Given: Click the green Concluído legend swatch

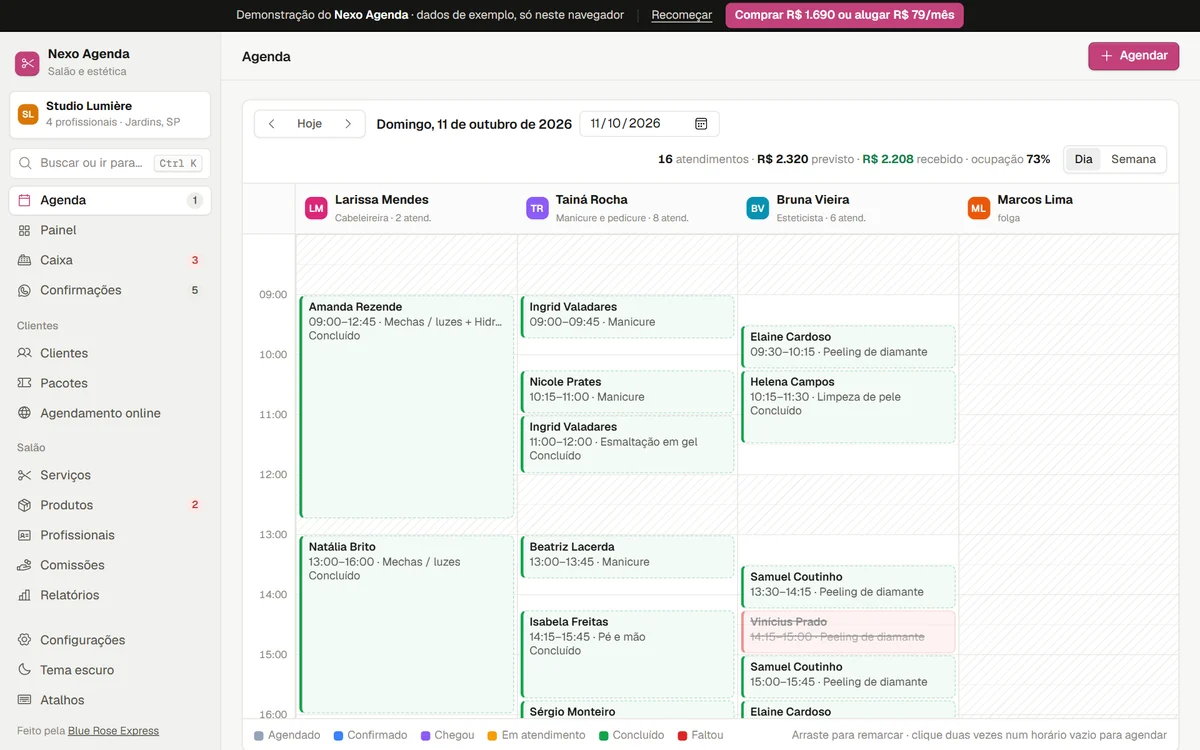Looking at the screenshot, I should click(x=604, y=736).
